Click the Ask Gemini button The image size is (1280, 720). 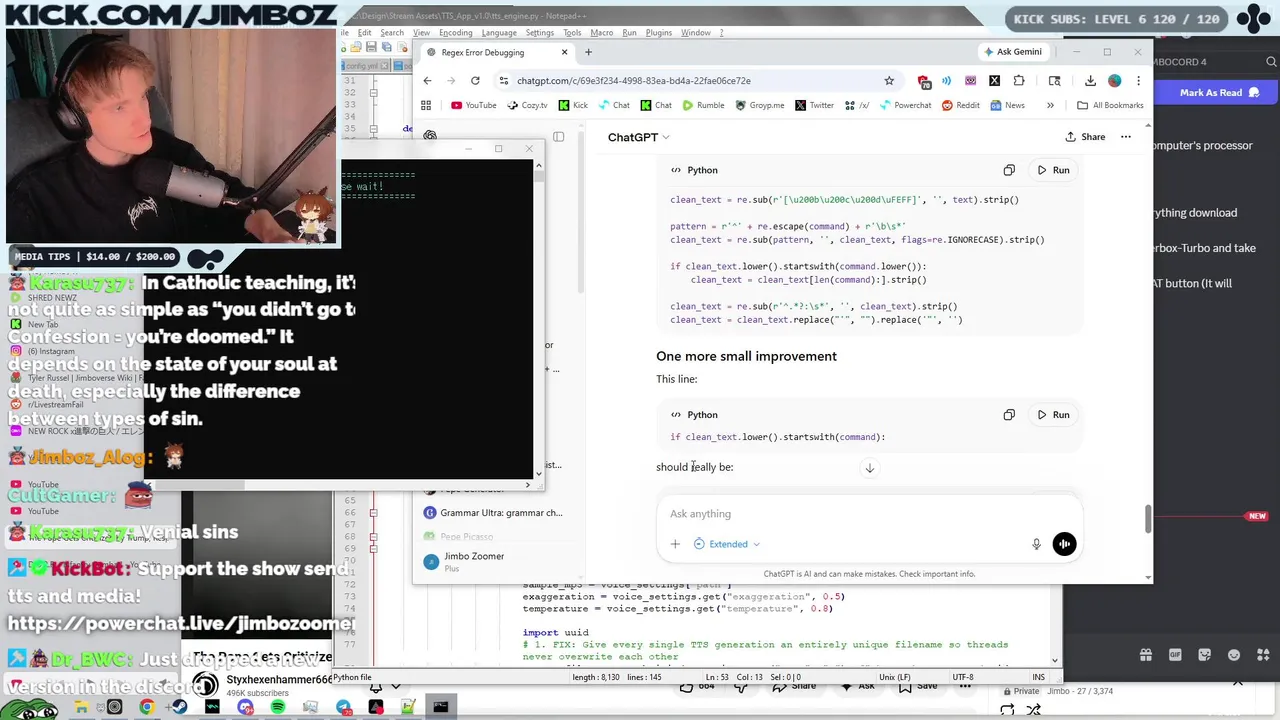pos(1012,52)
